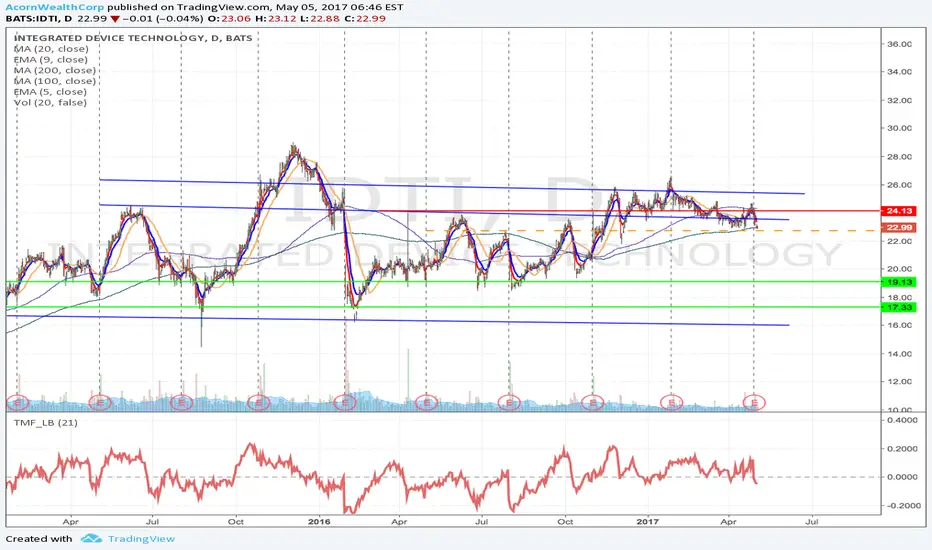
Task: Click the TradingView logo icon at bottom
Action: (92, 539)
